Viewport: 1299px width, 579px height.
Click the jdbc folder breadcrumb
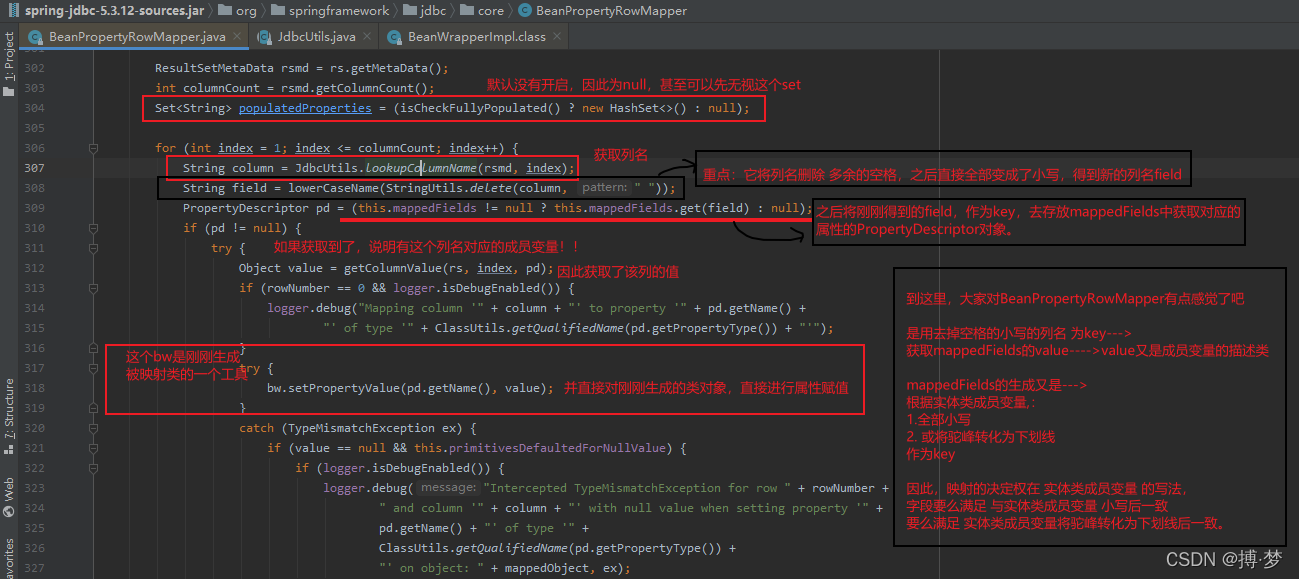click(426, 10)
